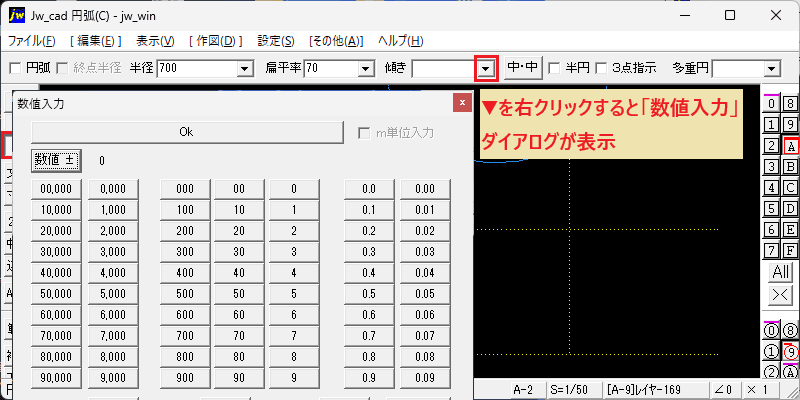This screenshot has width=800, height=400.
Task: Toggle the m単位入力 checkbox
Action: coord(364,133)
